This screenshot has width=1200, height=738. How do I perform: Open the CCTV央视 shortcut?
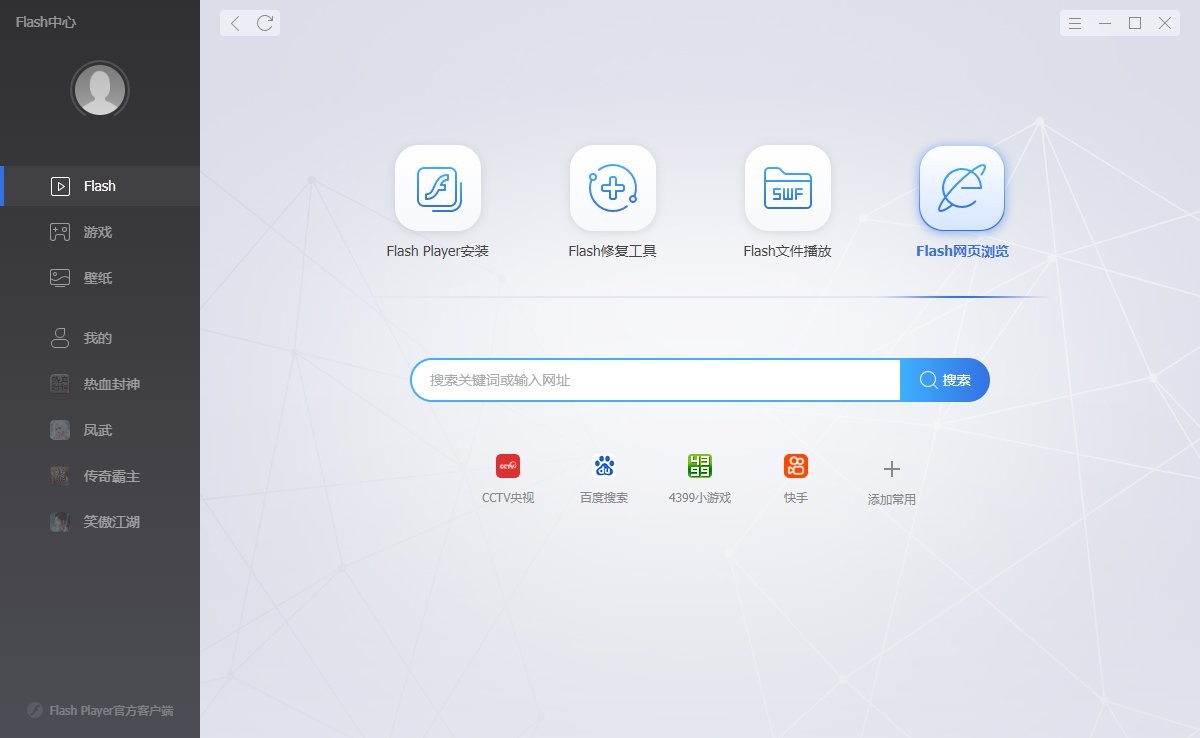pyautogui.click(x=508, y=466)
